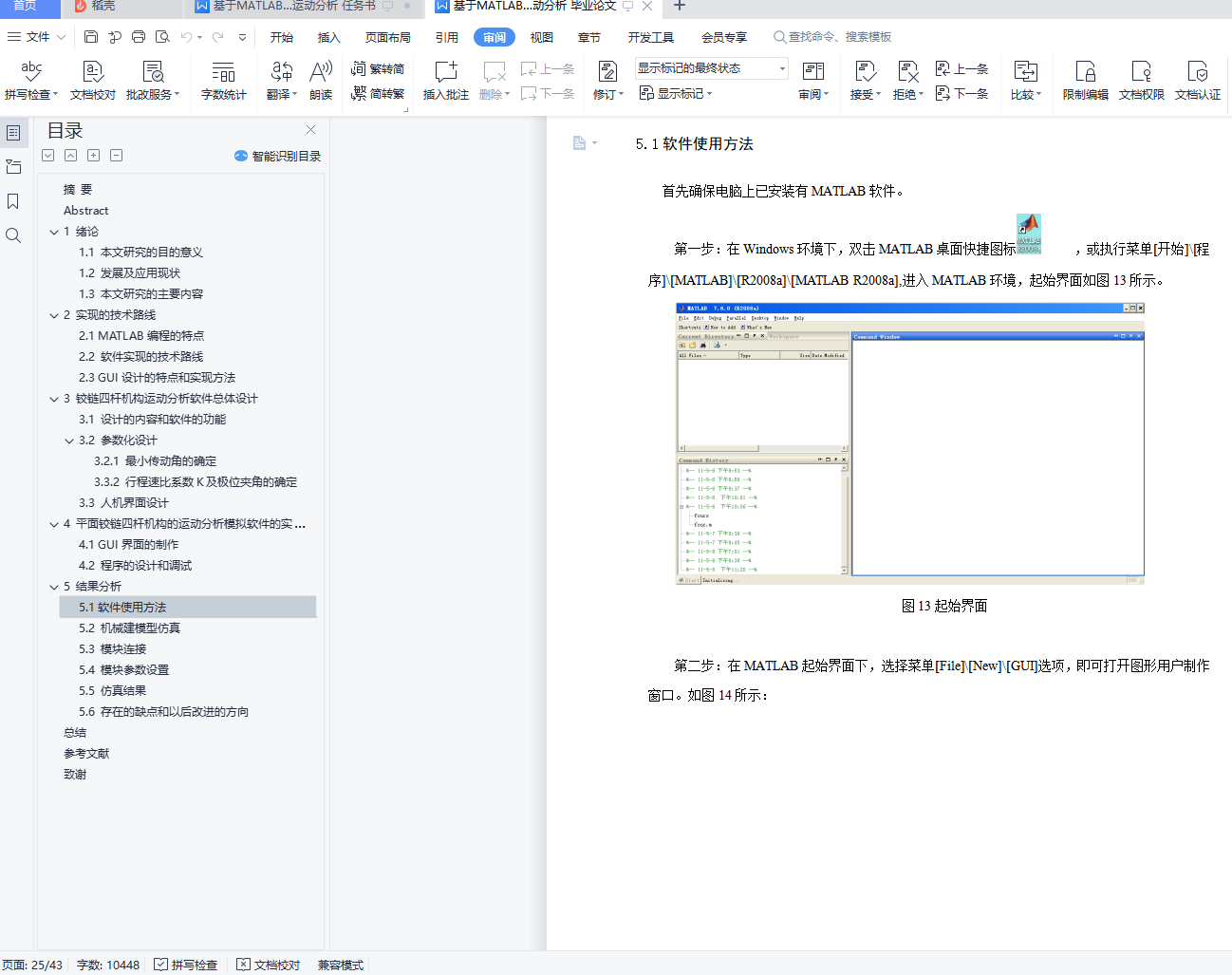Run 拼写检查 spell check from the ribbon

tap(31, 80)
